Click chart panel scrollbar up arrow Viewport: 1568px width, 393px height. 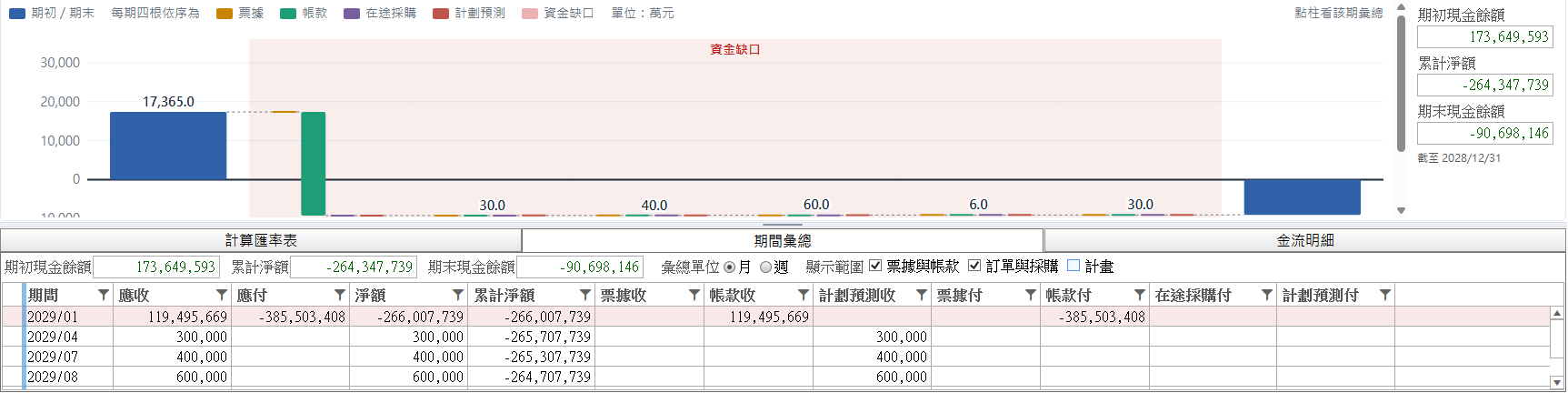(1401, 7)
